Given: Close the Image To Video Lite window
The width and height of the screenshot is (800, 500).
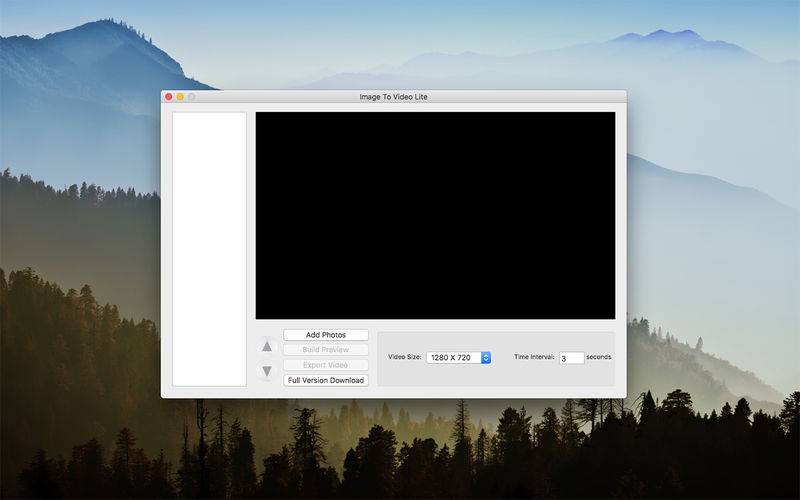Looking at the screenshot, I should [169, 96].
